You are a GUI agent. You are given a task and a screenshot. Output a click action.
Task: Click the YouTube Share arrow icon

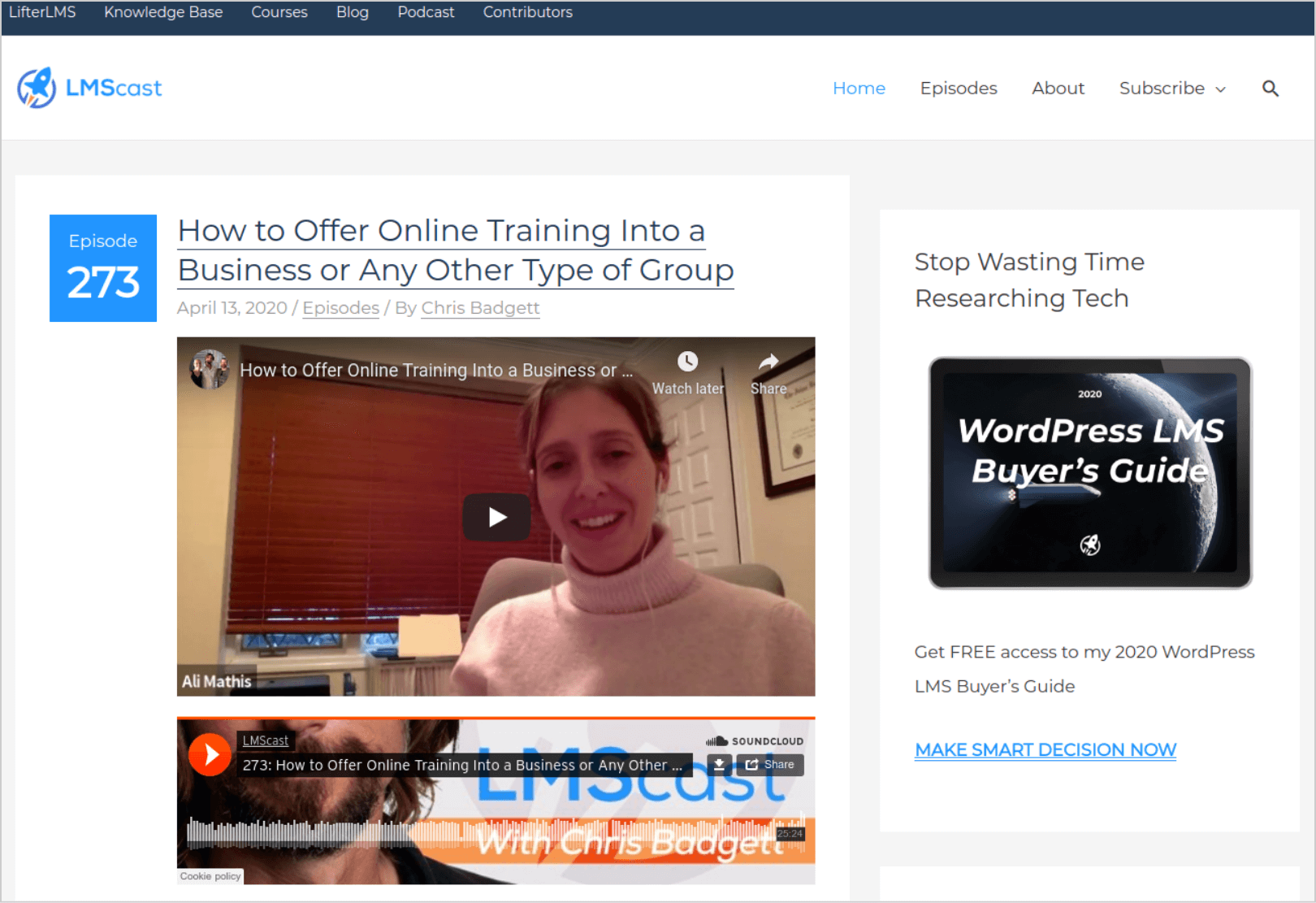768,362
